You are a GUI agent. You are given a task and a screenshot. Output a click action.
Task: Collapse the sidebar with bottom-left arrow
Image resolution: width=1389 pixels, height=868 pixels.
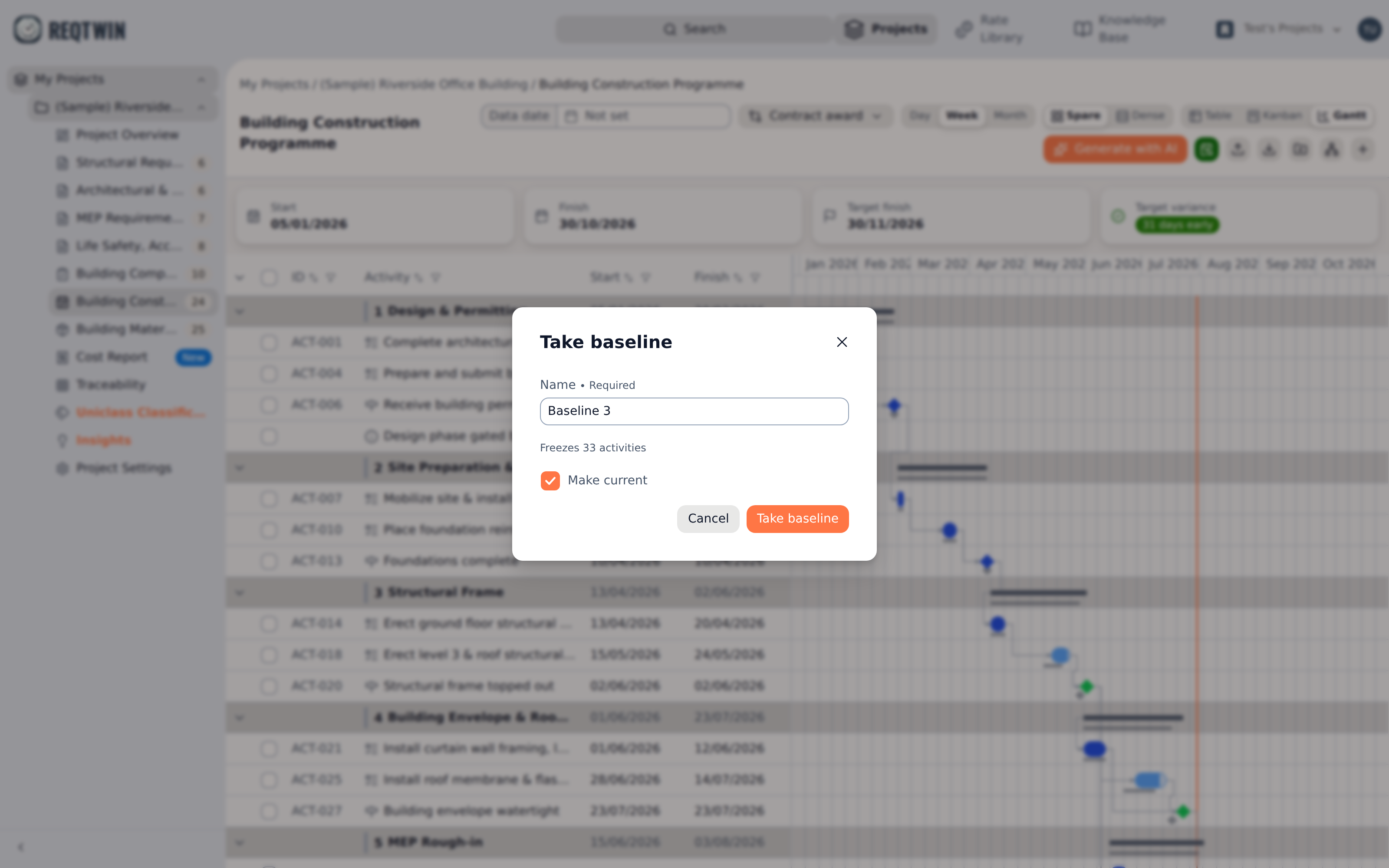point(21,847)
